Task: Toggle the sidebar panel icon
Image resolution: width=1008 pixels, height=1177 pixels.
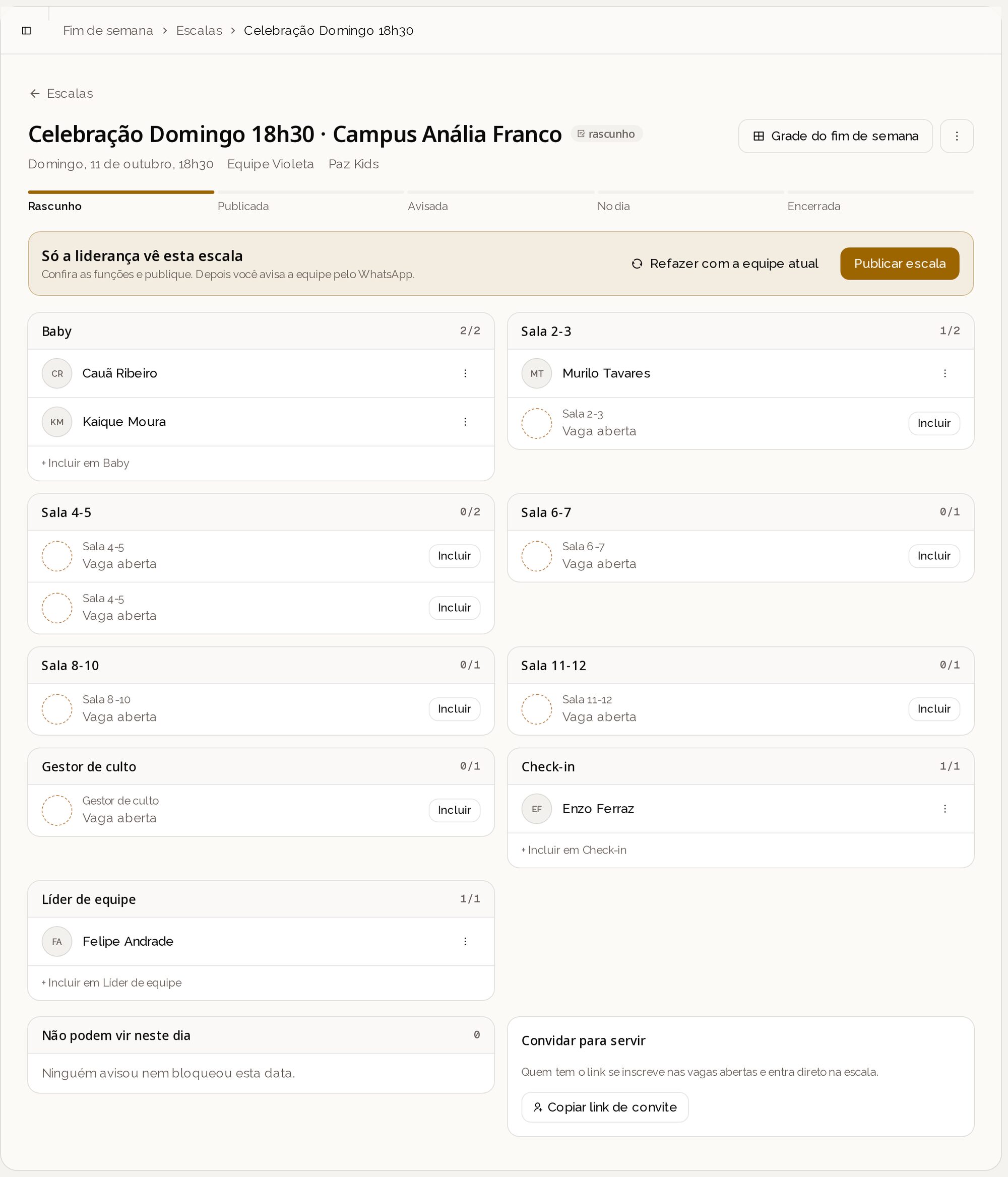Action: tap(26, 31)
